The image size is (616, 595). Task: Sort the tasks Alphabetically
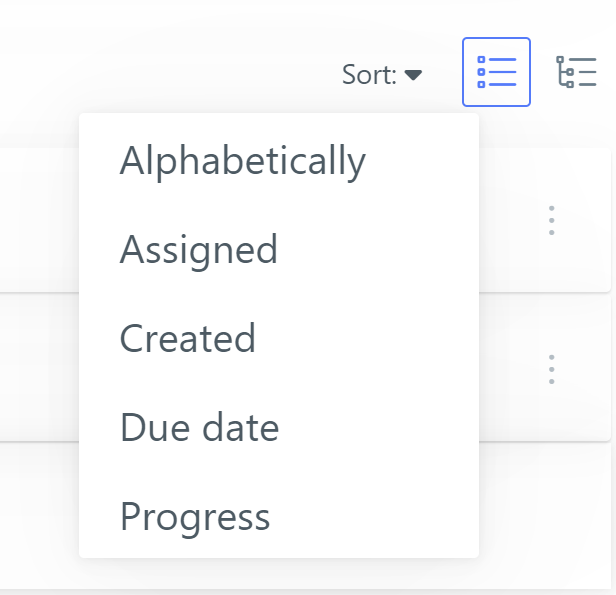(x=243, y=161)
